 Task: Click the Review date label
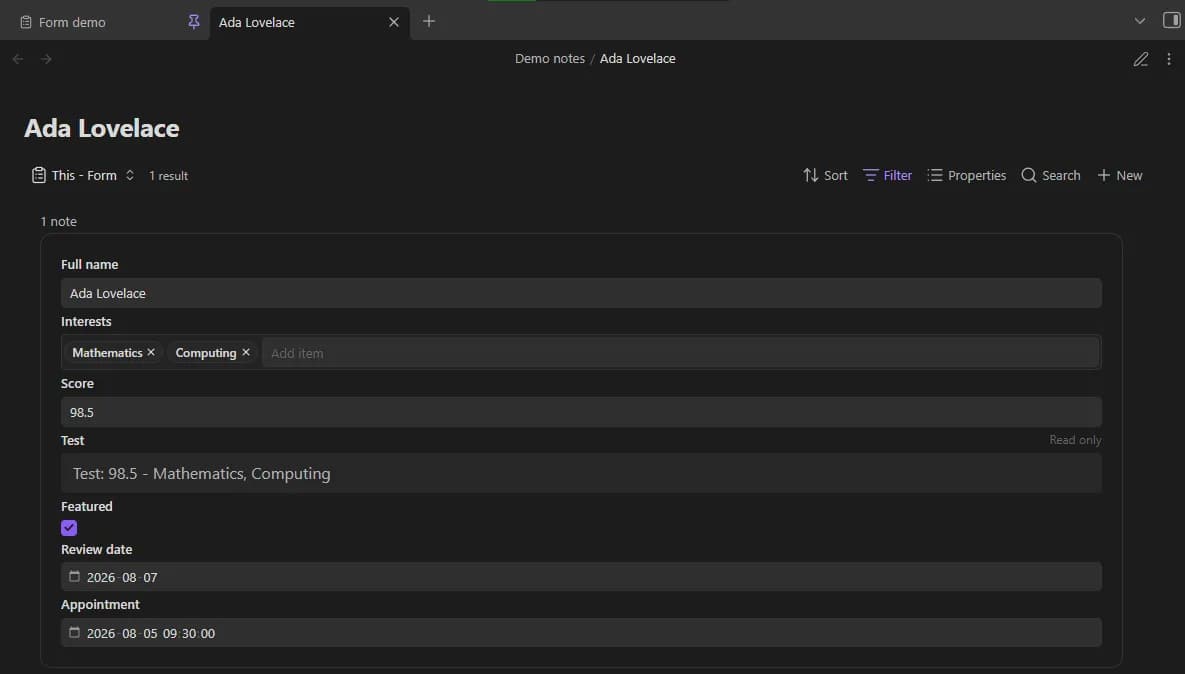click(97, 549)
